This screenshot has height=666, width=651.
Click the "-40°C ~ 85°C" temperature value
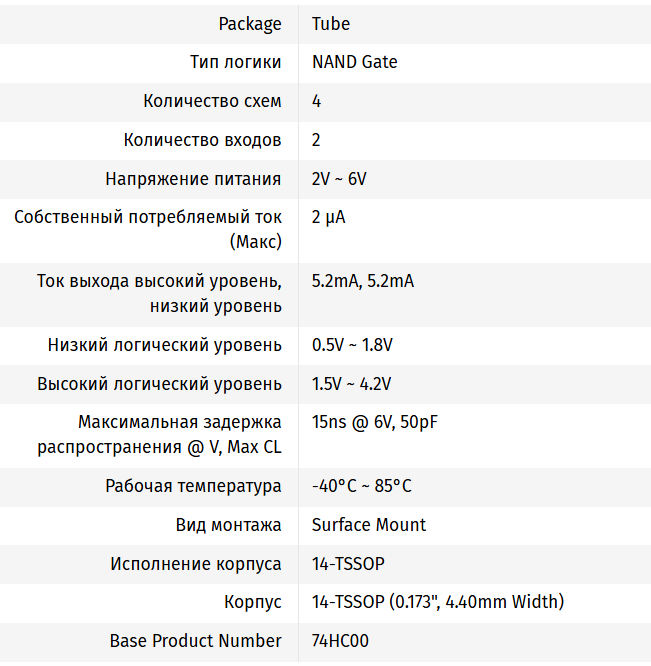pyautogui.click(x=361, y=486)
